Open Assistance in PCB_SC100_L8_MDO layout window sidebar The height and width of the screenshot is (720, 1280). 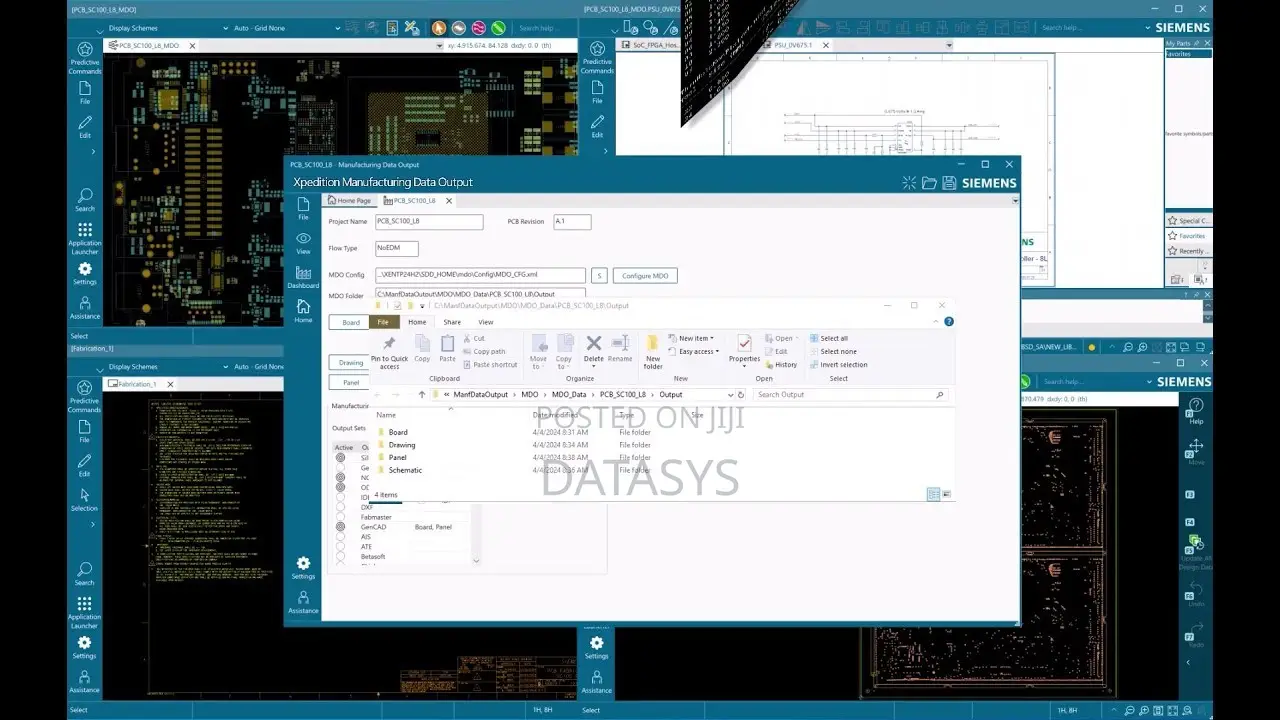tap(84, 307)
